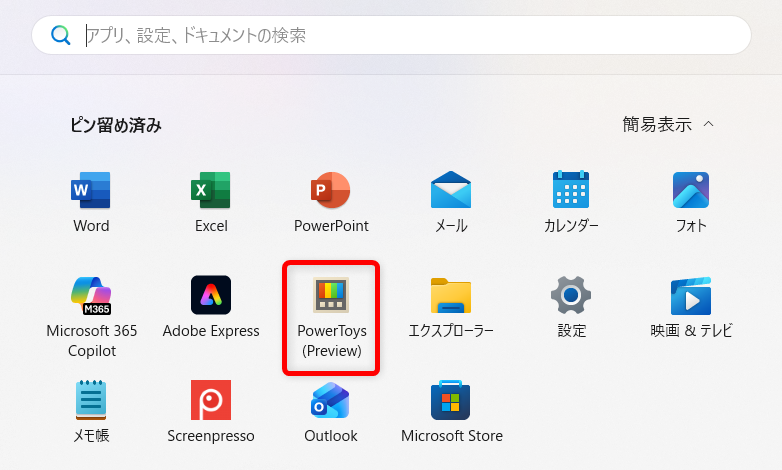Image resolution: width=782 pixels, height=470 pixels.
Task: Open the メール mail app icon
Action: pos(451,190)
